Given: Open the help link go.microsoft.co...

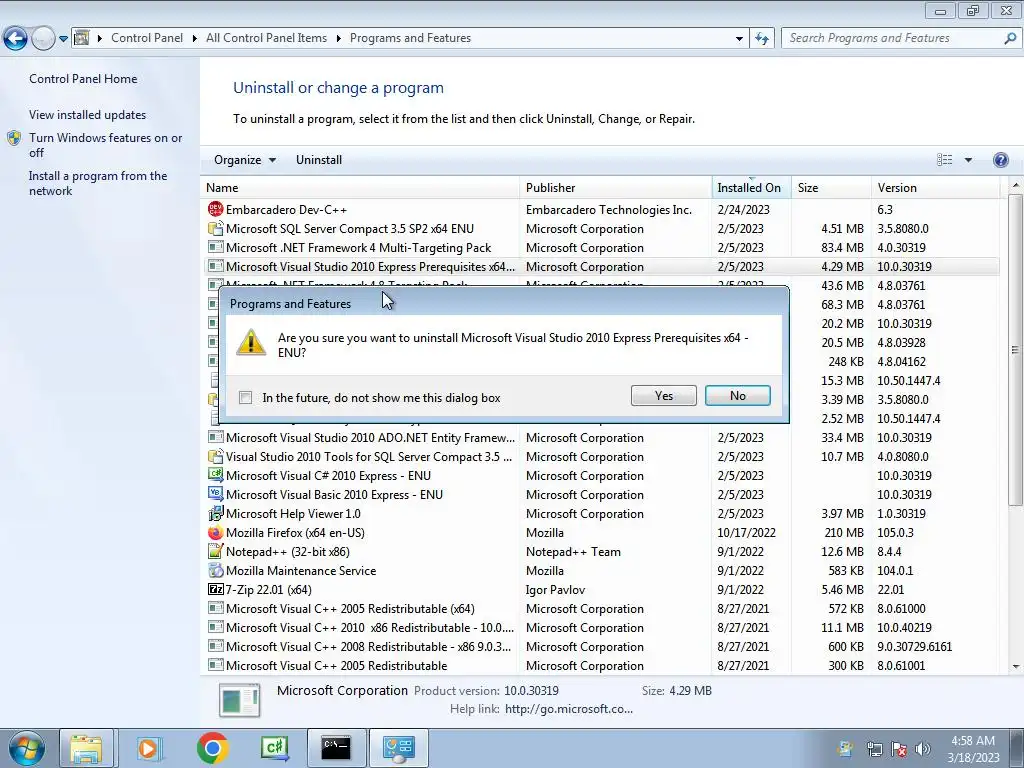Looking at the screenshot, I should 569,709.
